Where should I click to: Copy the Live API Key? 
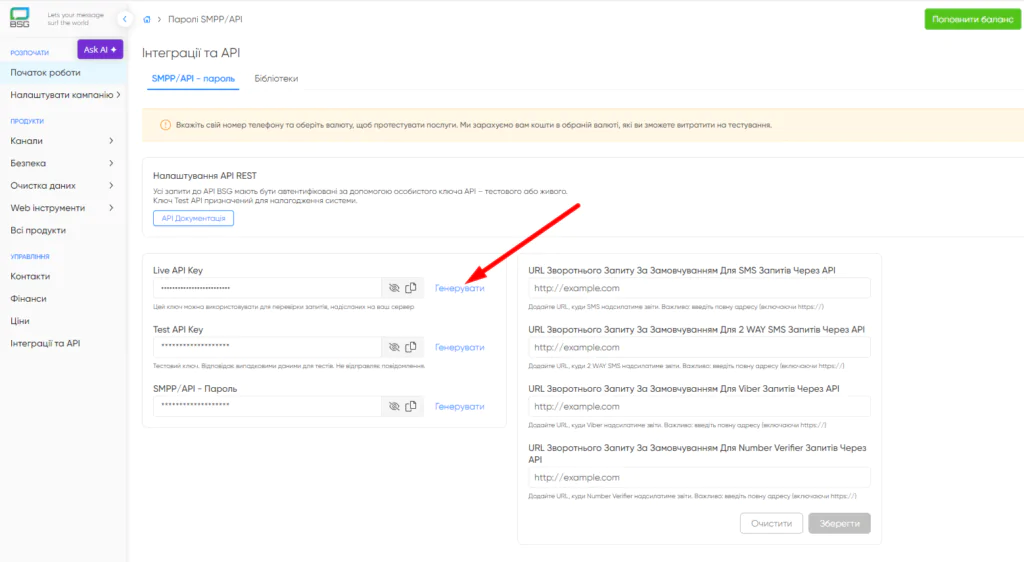[411, 288]
